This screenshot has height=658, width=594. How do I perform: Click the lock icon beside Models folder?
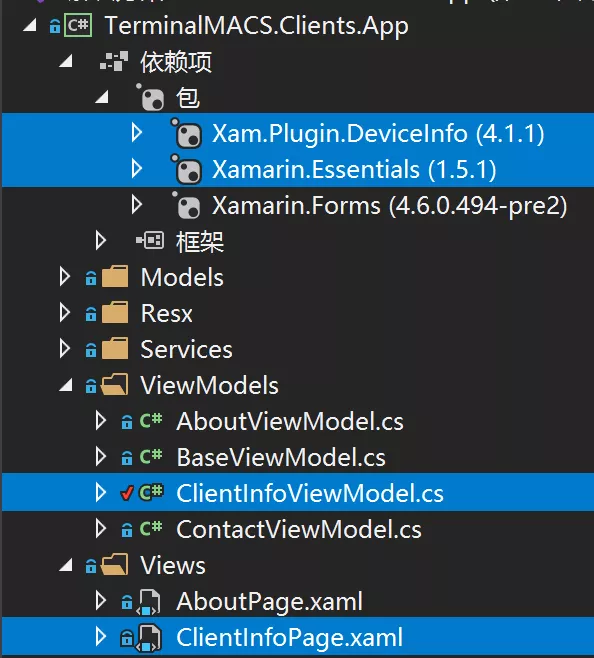click(x=91, y=278)
